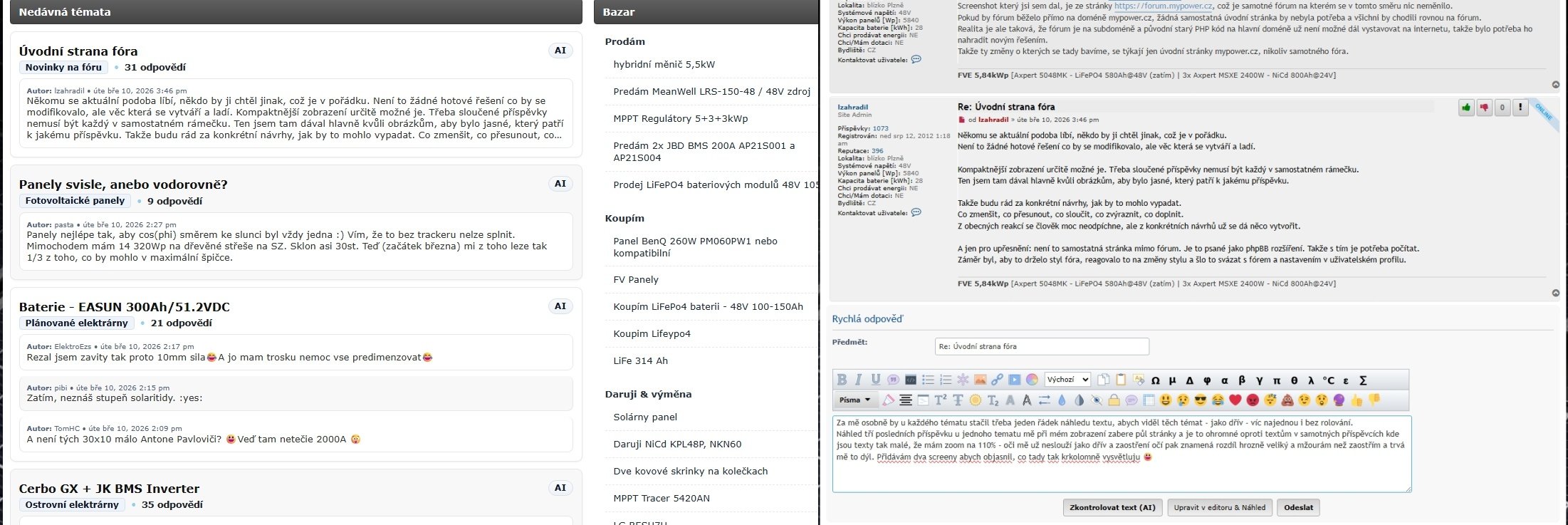Click the strikethrough T icon
1568x525 pixels.
coord(958,400)
